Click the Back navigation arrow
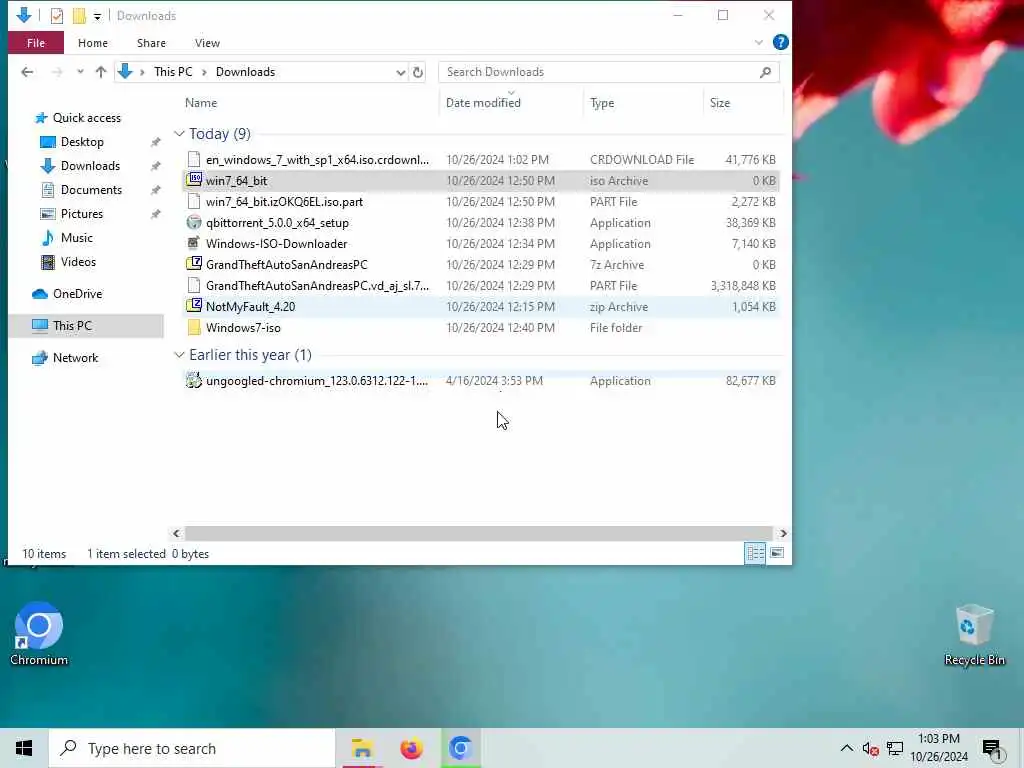Viewport: 1024px width, 768px height. (27, 72)
